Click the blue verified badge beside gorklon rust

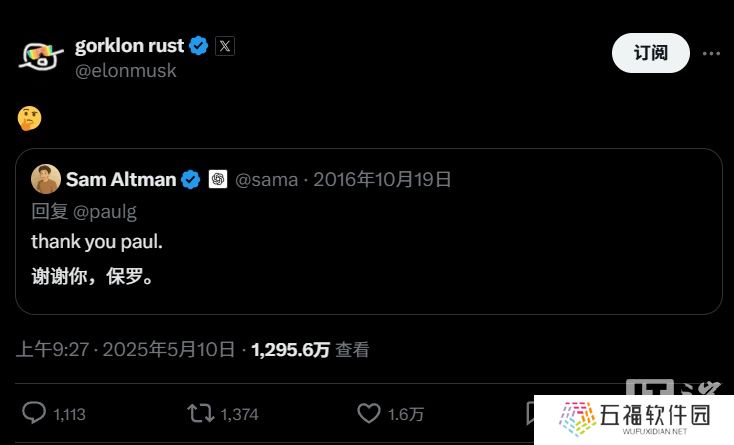pyautogui.click(x=198, y=46)
